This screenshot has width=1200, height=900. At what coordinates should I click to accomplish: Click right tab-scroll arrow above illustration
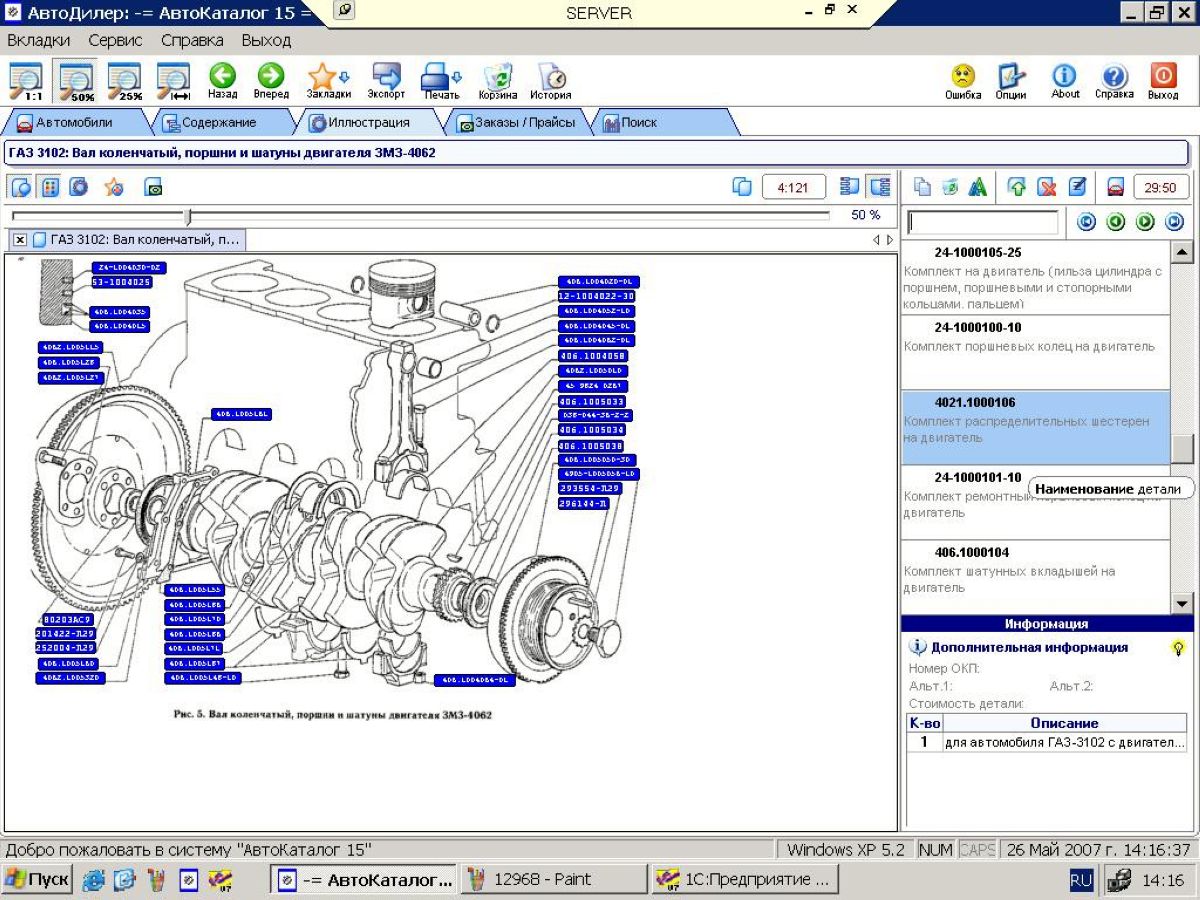pyautogui.click(x=889, y=240)
